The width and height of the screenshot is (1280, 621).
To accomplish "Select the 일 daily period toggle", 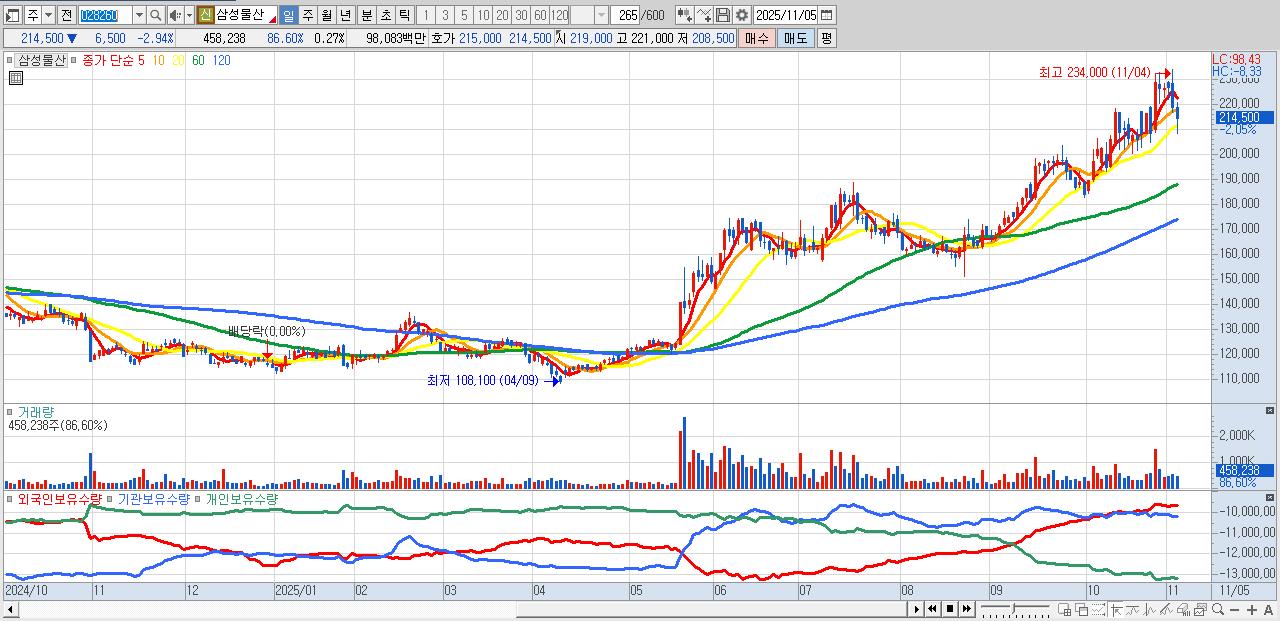I will tap(289, 15).
